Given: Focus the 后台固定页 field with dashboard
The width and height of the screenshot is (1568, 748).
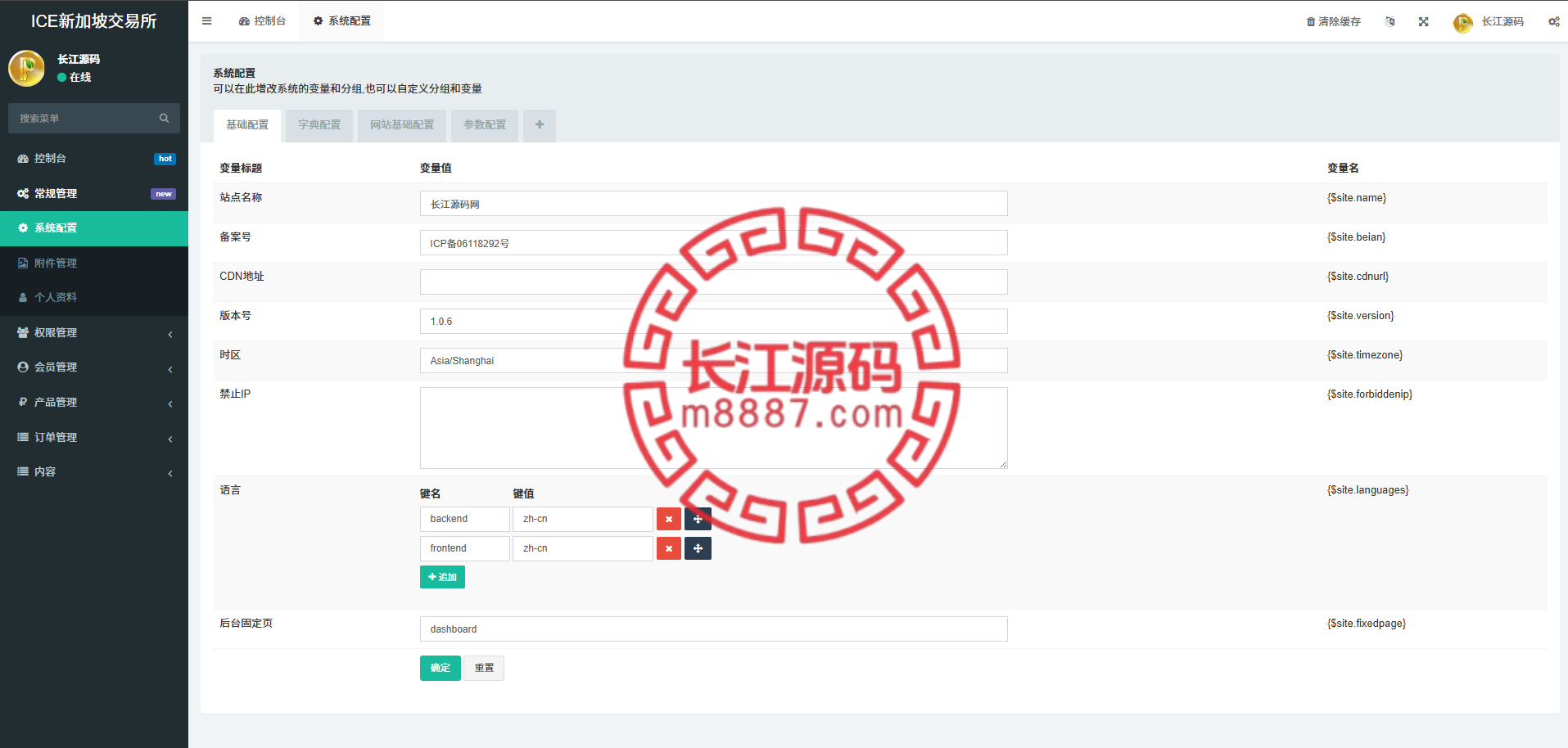Looking at the screenshot, I should point(714,629).
